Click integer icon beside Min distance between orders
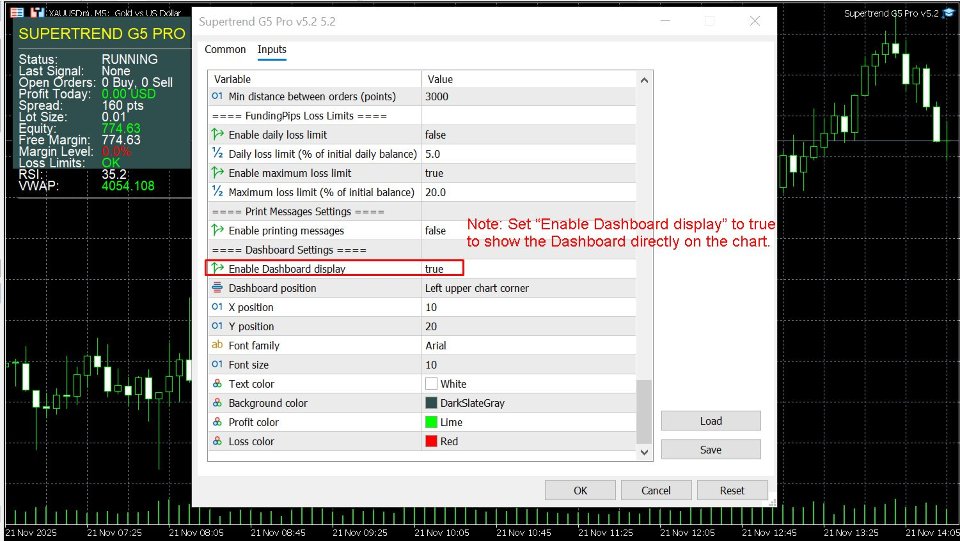Screen dimensions: 960x541 click(217, 96)
